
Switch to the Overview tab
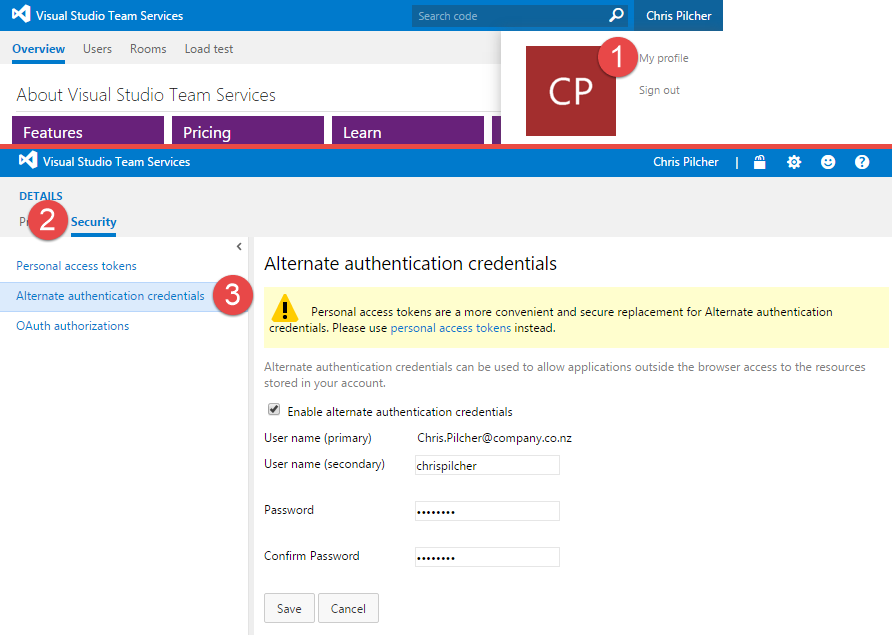point(39,49)
